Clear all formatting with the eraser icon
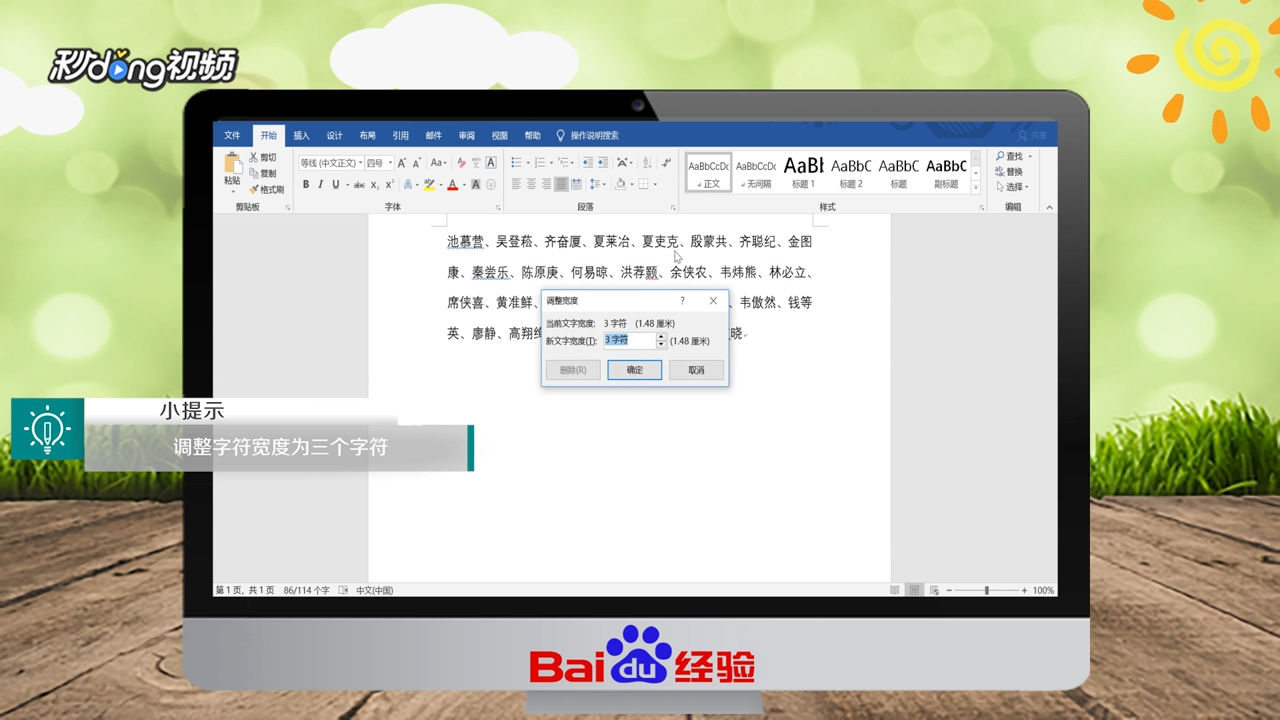The height and width of the screenshot is (720, 1280). (x=461, y=163)
